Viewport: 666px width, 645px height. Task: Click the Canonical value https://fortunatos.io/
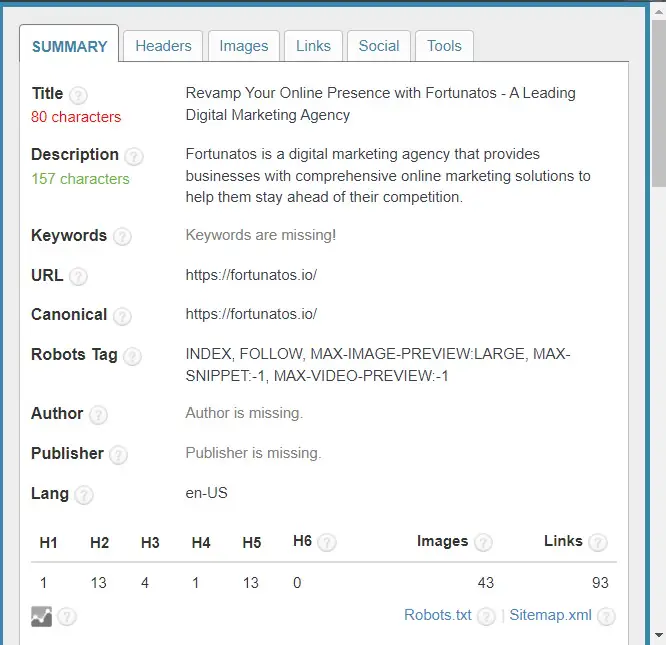tap(251, 314)
